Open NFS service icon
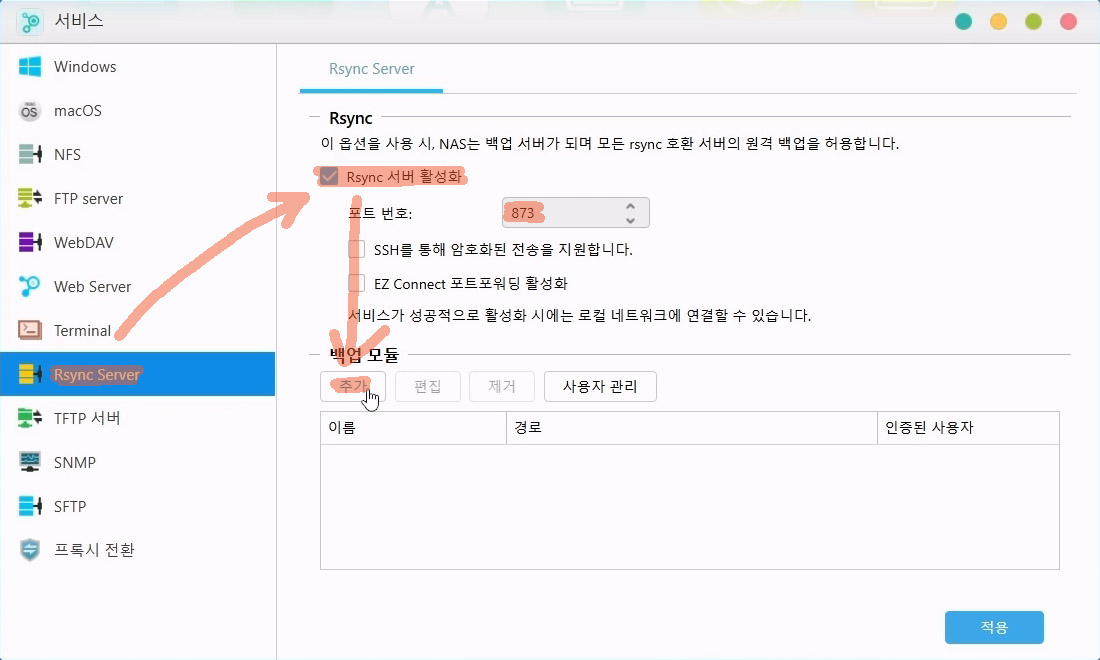The width and height of the screenshot is (1100, 660). click(30, 155)
